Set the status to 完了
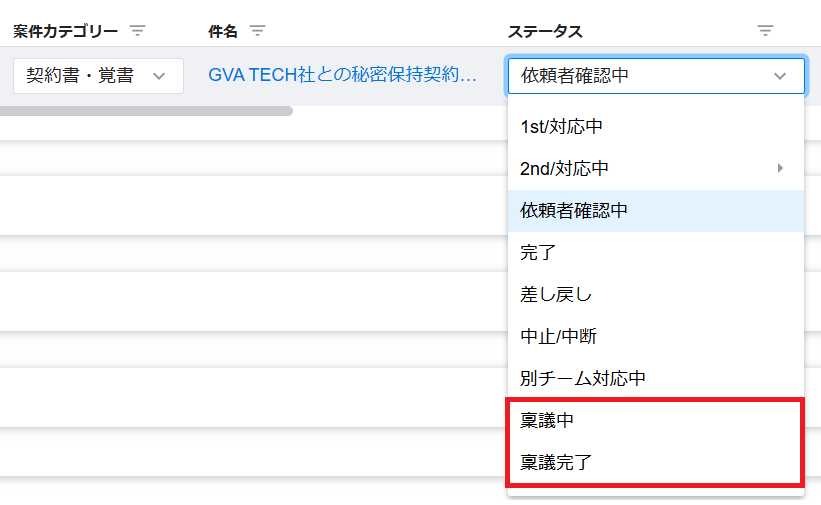Screen dimensions: 821x505 (538, 253)
